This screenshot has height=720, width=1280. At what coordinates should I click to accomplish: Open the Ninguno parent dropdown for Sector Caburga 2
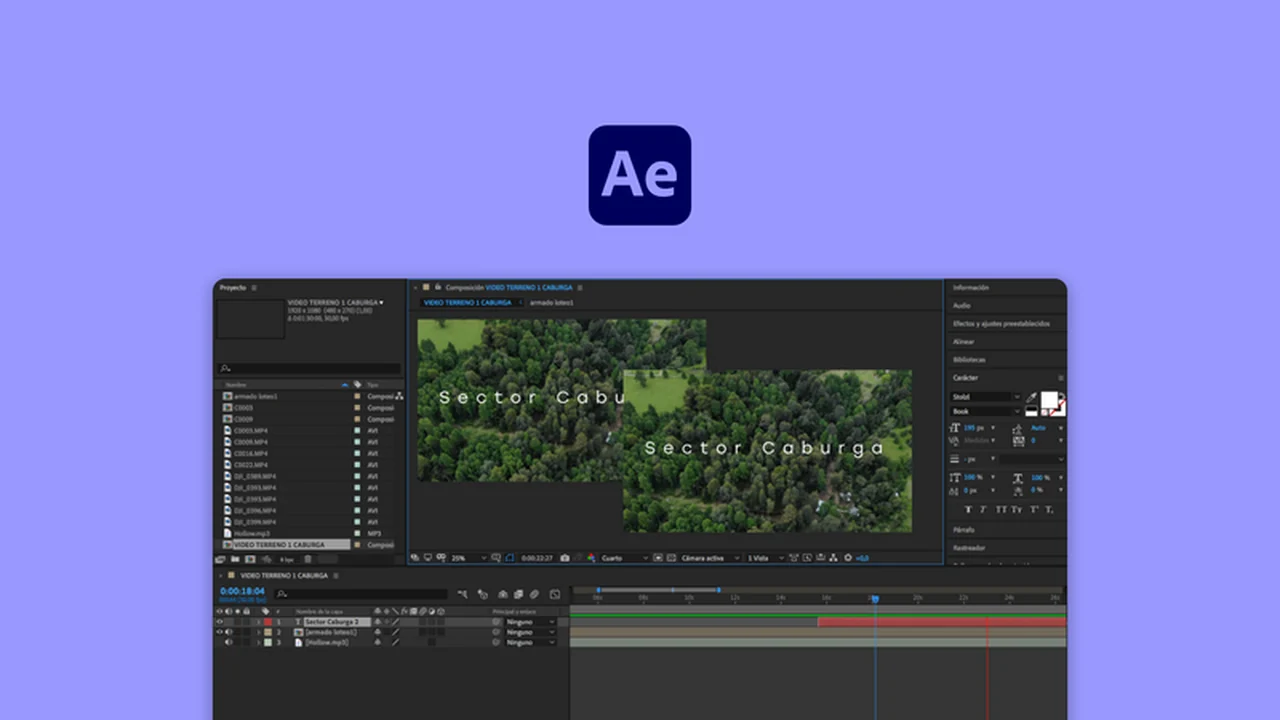[531, 622]
